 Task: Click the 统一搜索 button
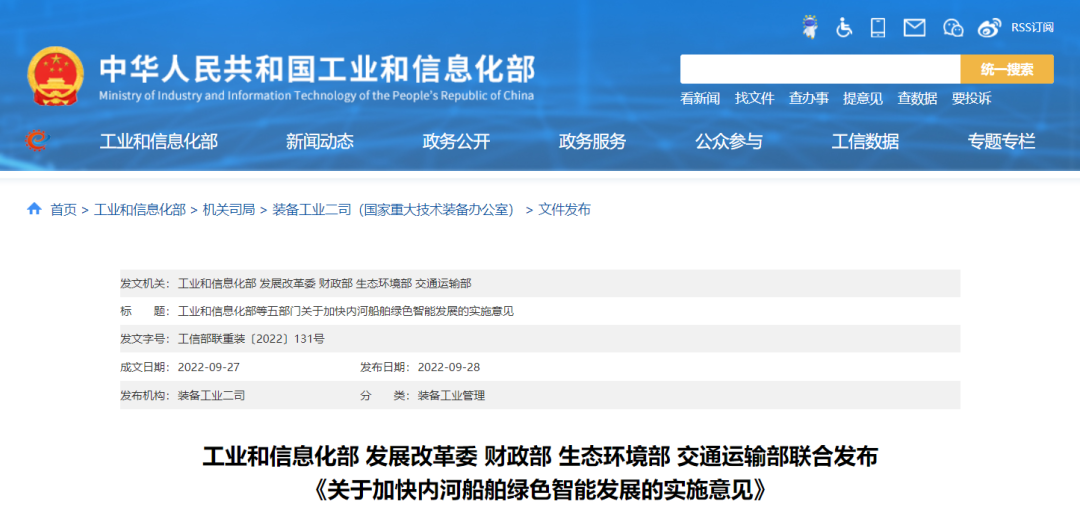(x=1007, y=69)
